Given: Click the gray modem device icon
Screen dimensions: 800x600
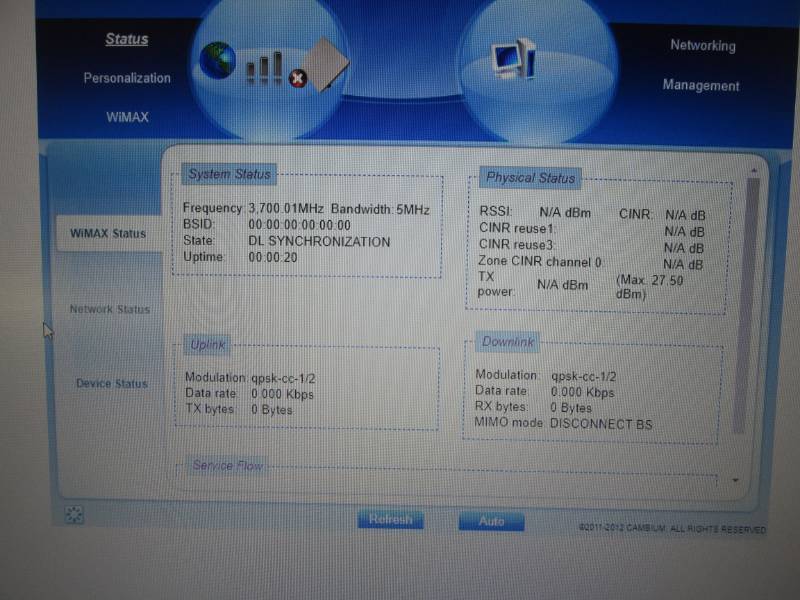Looking at the screenshot, I should click(326, 64).
